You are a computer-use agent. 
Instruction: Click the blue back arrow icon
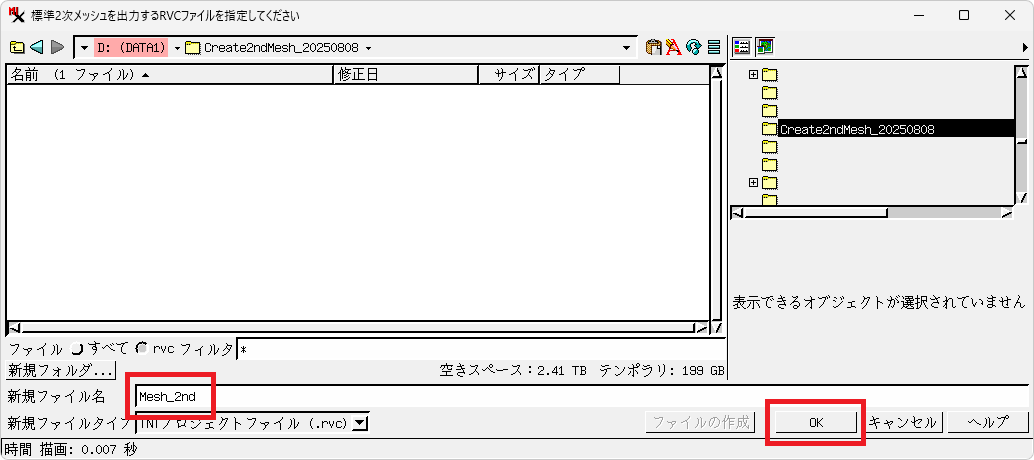coord(37,47)
